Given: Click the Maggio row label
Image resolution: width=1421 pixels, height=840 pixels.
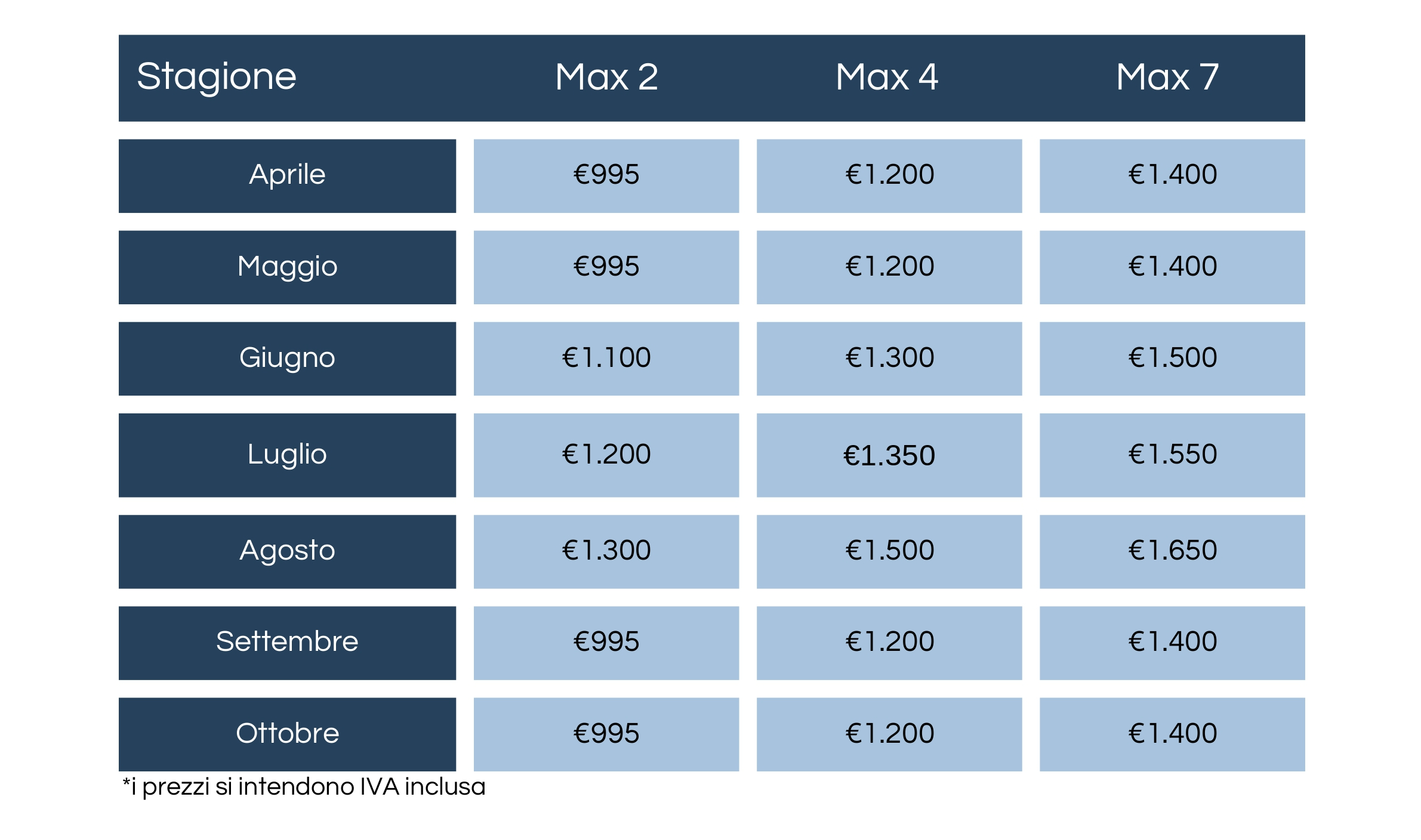Looking at the screenshot, I should [287, 267].
